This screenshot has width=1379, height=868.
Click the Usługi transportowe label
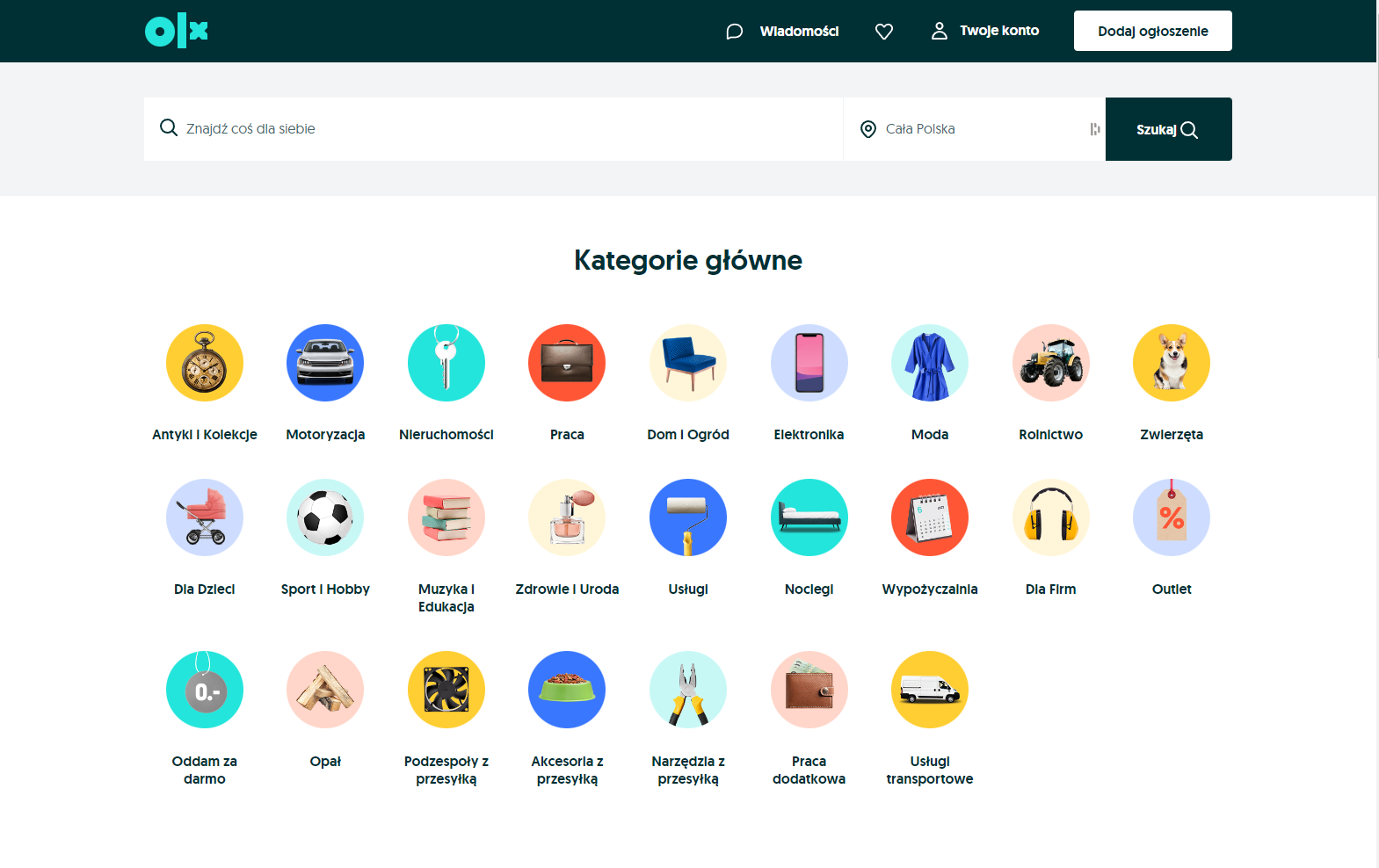(x=930, y=770)
